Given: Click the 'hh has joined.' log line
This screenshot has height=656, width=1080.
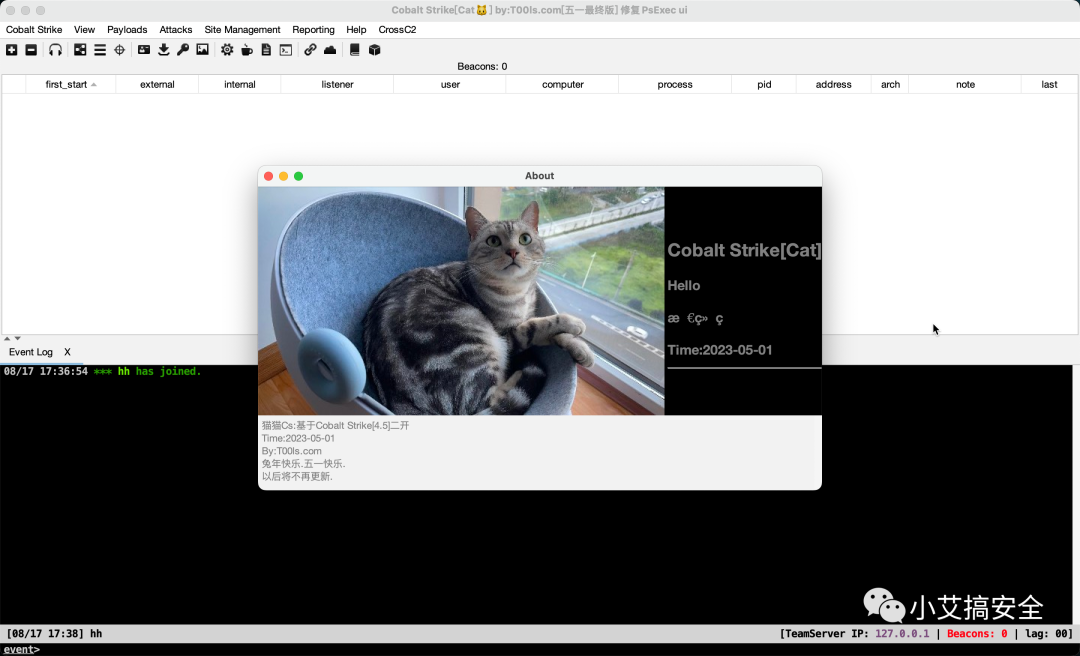Looking at the screenshot, I should click(x=102, y=371).
